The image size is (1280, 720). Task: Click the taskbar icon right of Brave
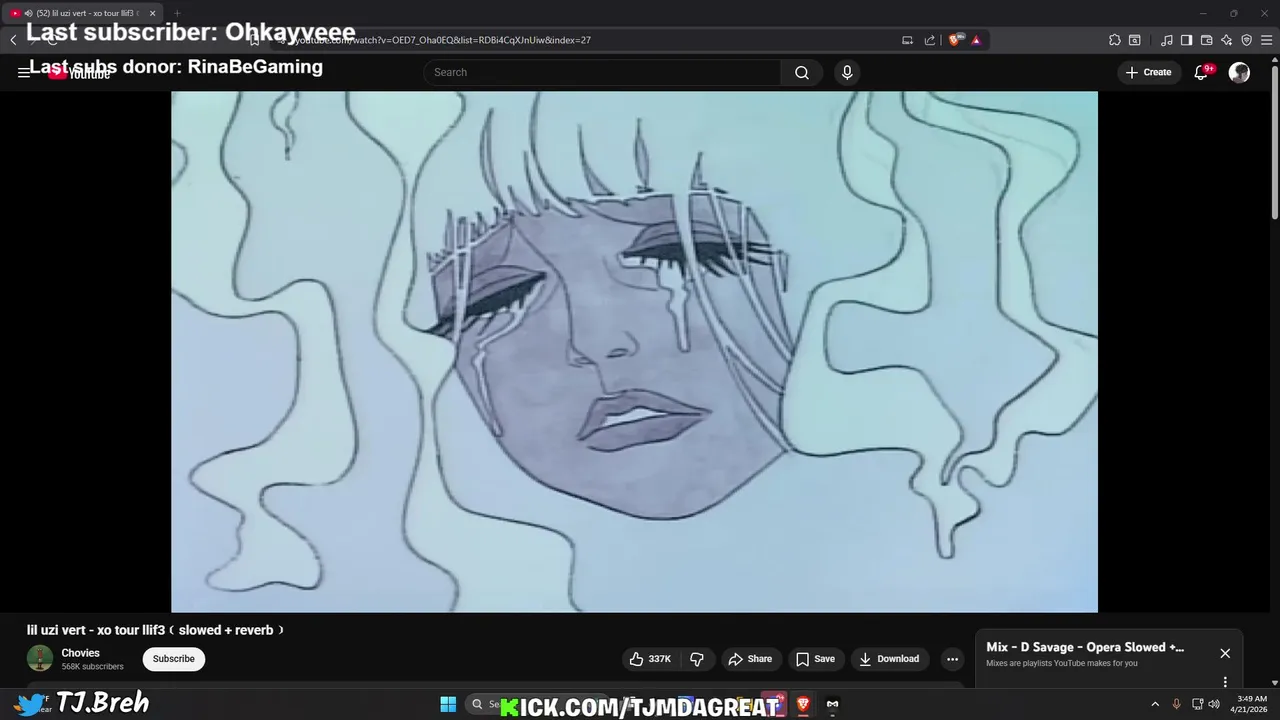832,704
